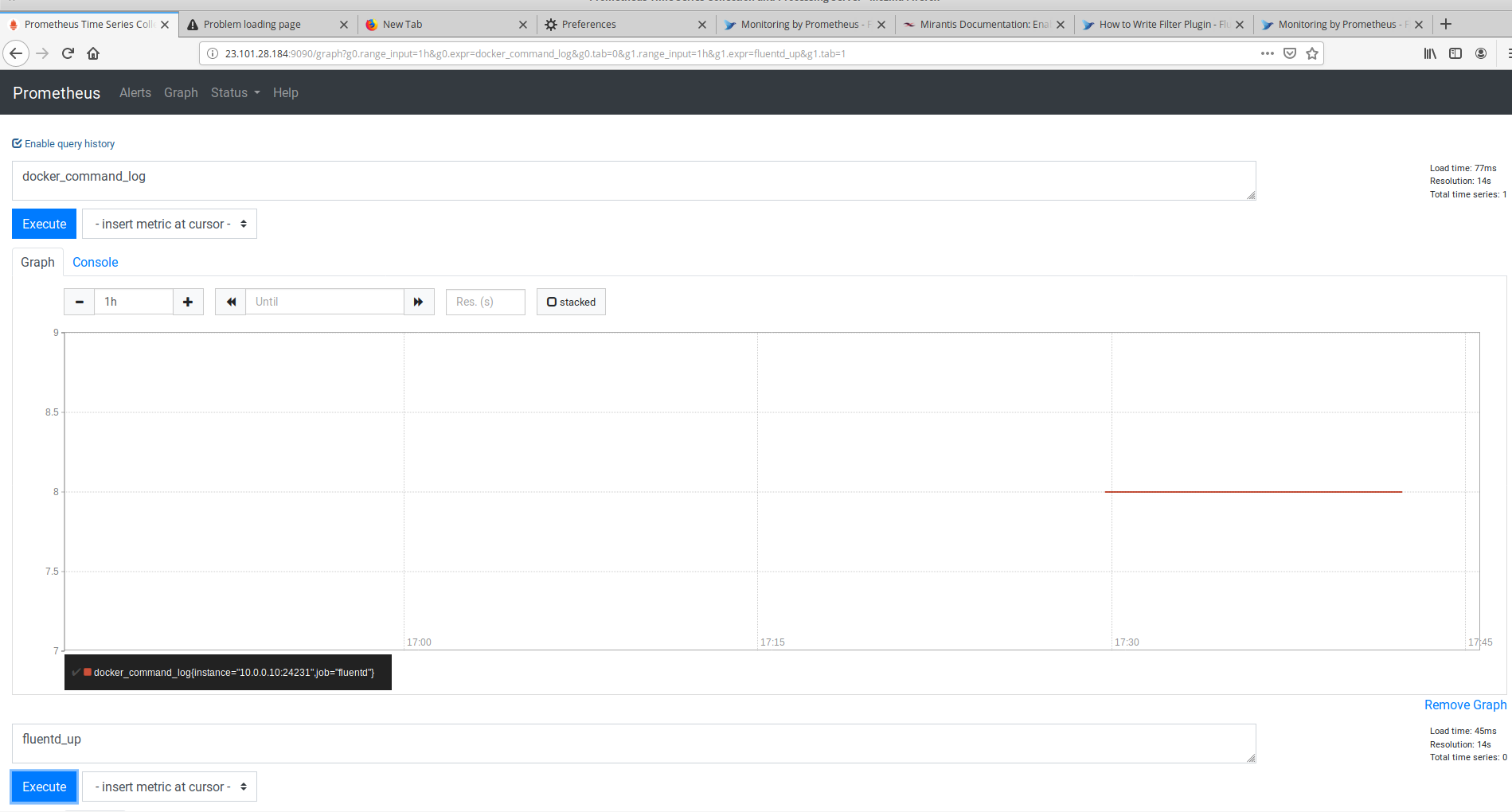The width and height of the screenshot is (1512, 812).
Task: Click the docker_command_log expression field
Action: 634,181
